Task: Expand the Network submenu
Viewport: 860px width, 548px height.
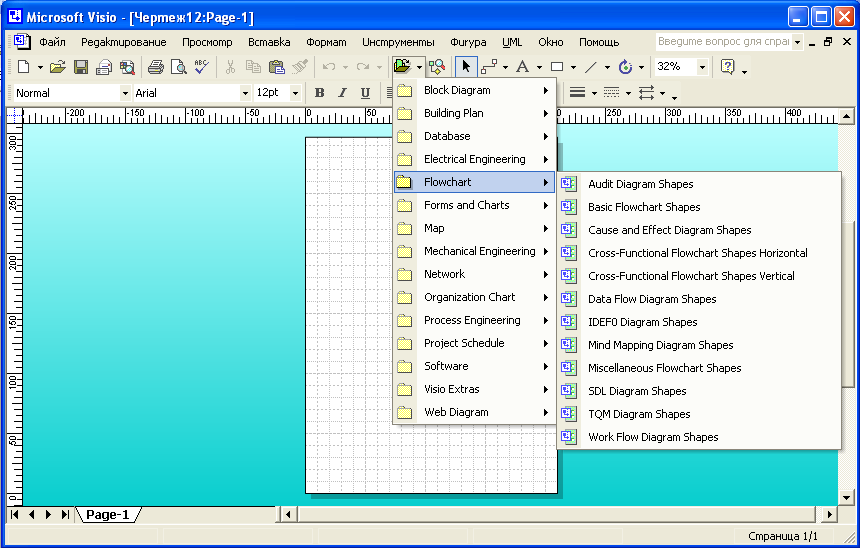Action: pos(475,274)
